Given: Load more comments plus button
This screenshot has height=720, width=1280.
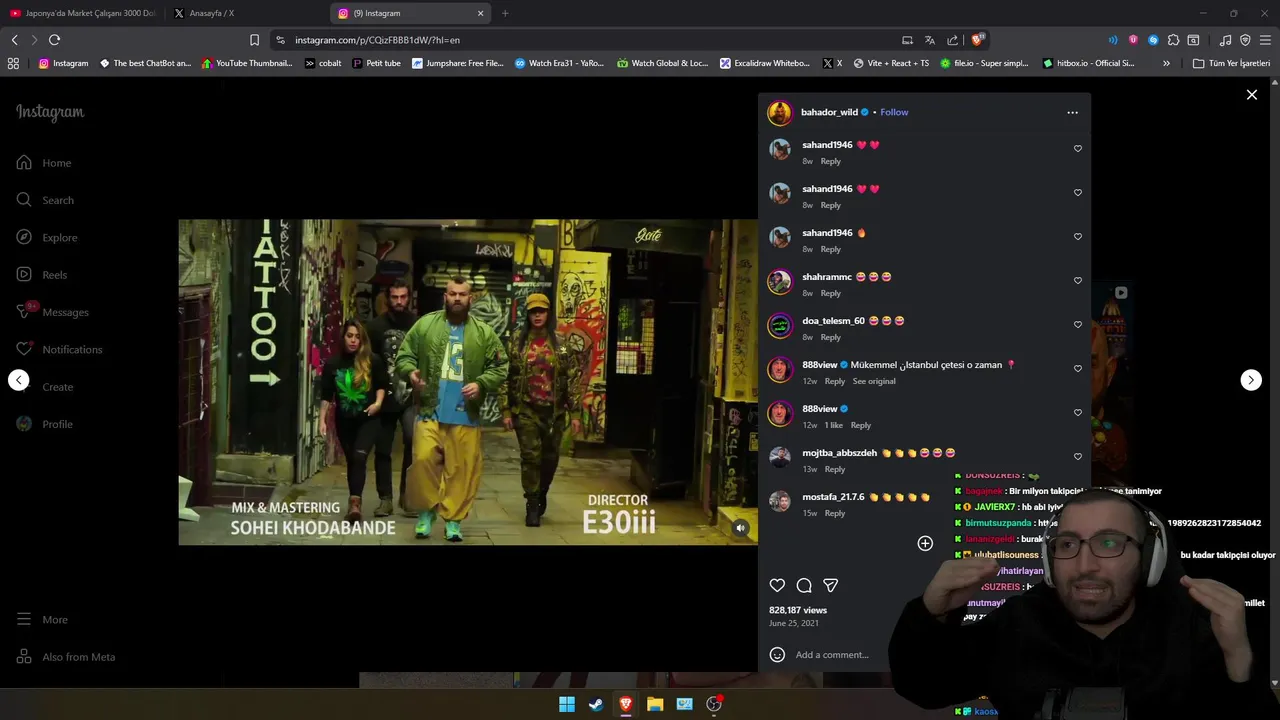Looking at the screenshot, I should [x=925, y=543].
